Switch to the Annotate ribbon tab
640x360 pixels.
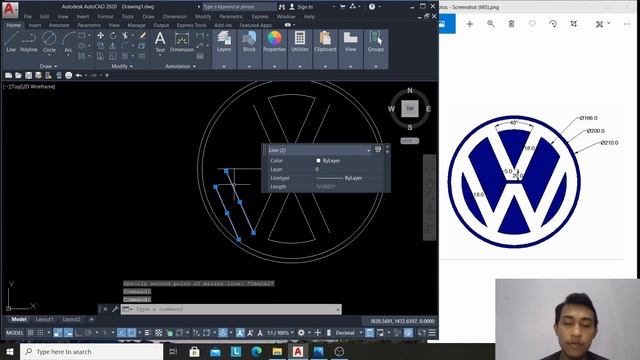point(59,25)
